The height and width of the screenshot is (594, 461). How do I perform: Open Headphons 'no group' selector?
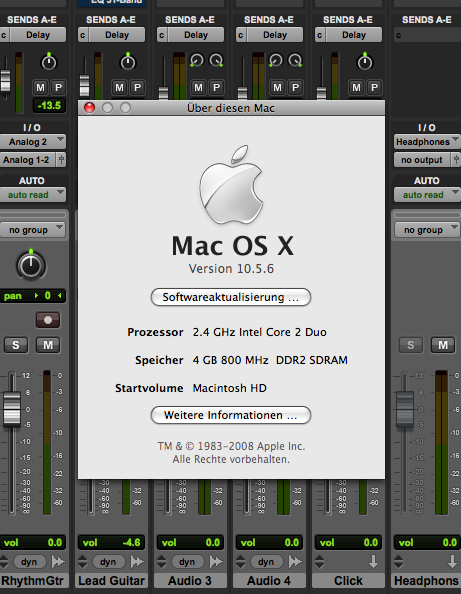(427, 230)
